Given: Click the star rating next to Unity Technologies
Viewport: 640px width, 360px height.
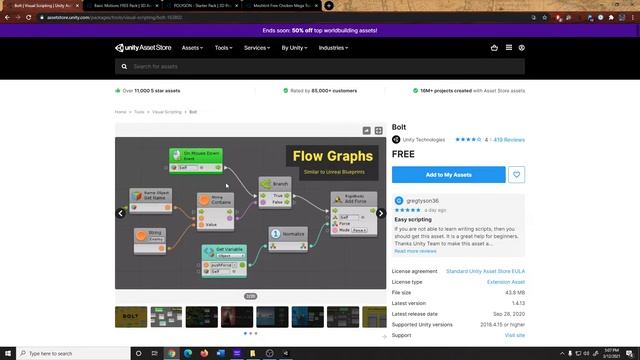Looking at the screenshot, I should [x=468, y=140].
